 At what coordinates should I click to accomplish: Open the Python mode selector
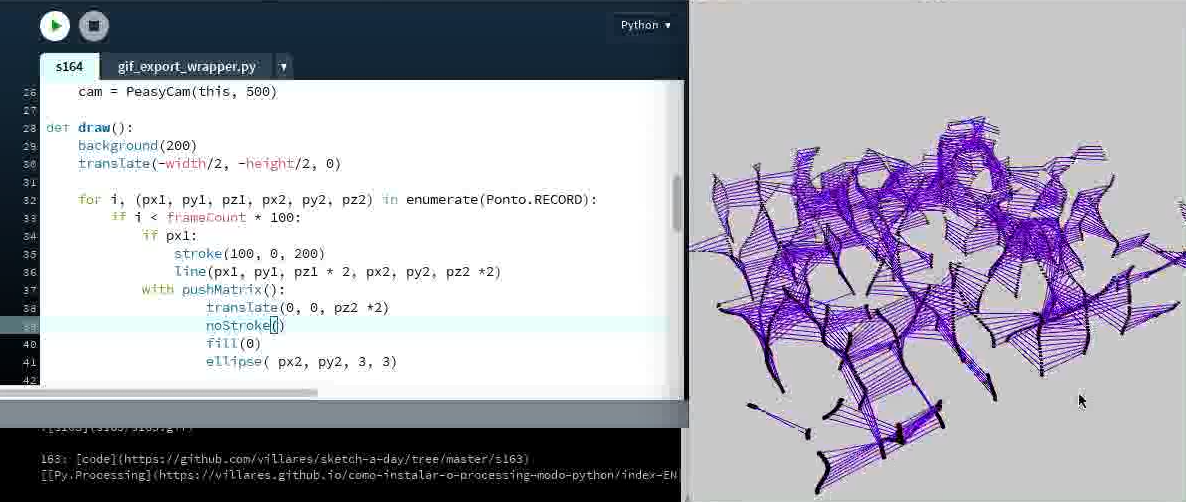tap(645, 25)
